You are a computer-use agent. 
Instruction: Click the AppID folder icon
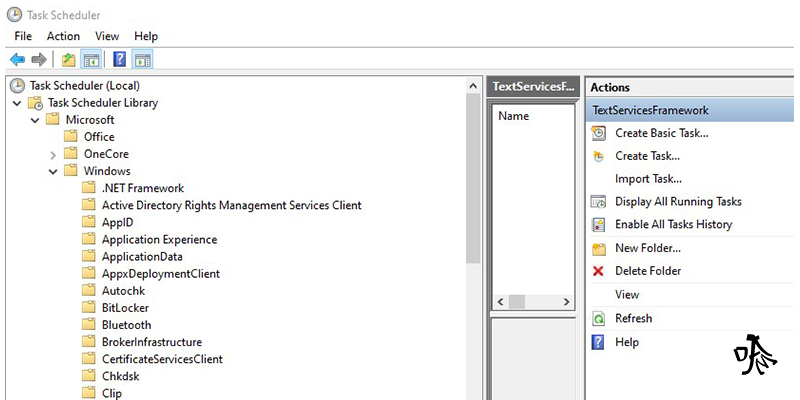click(x=89, y=222)
